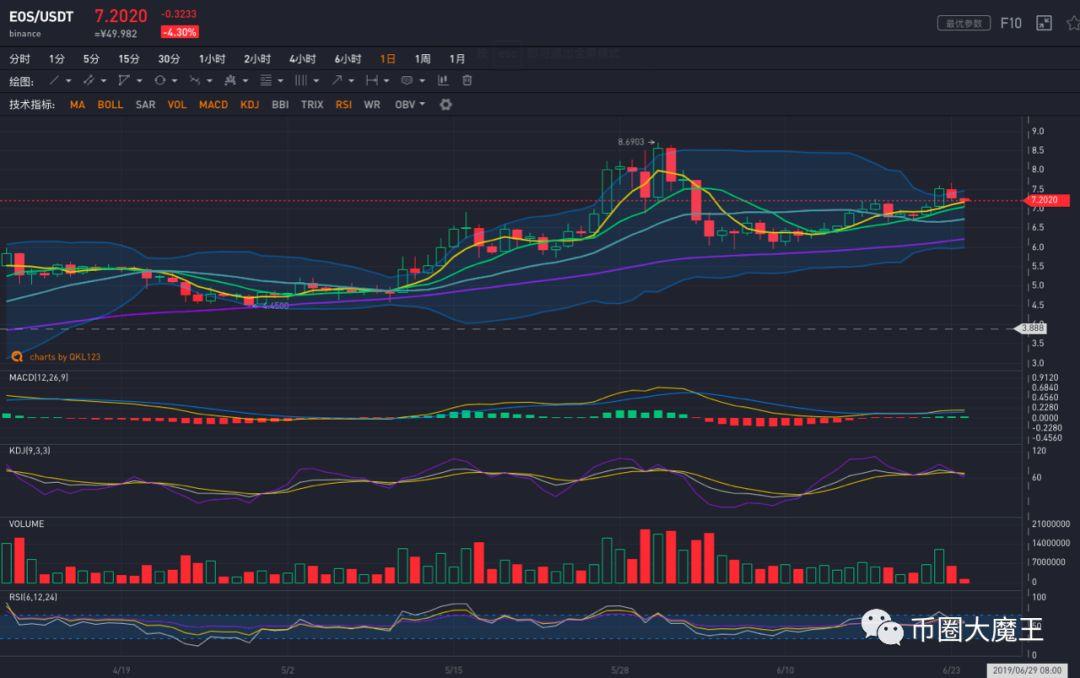This screenshot has height=678, width=1080.
Task: Toggle the BOLL indicator off
Action: (x=110, y=105)
